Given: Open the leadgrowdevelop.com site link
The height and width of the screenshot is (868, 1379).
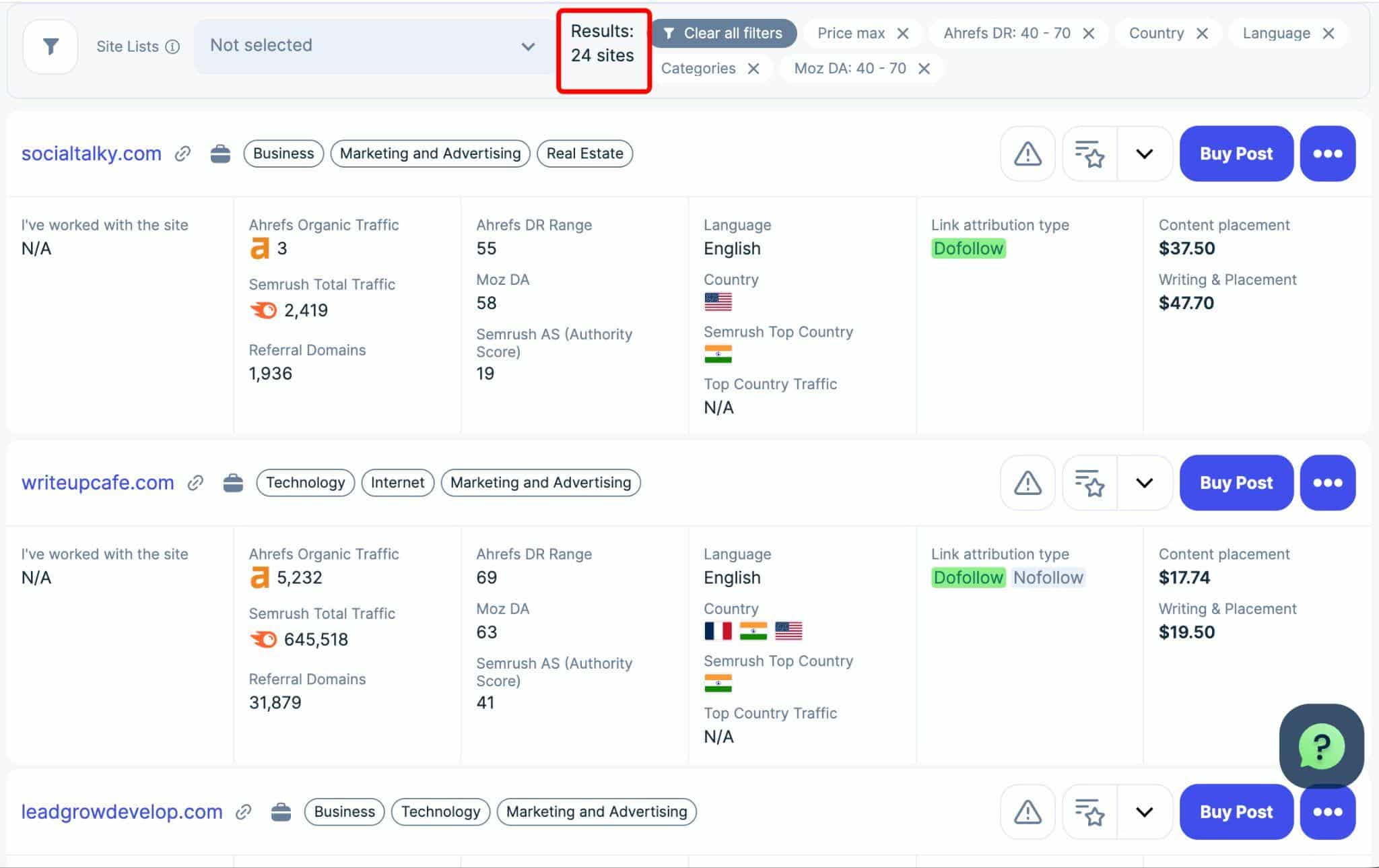Looking at the screenshot, I should [122, 812].
